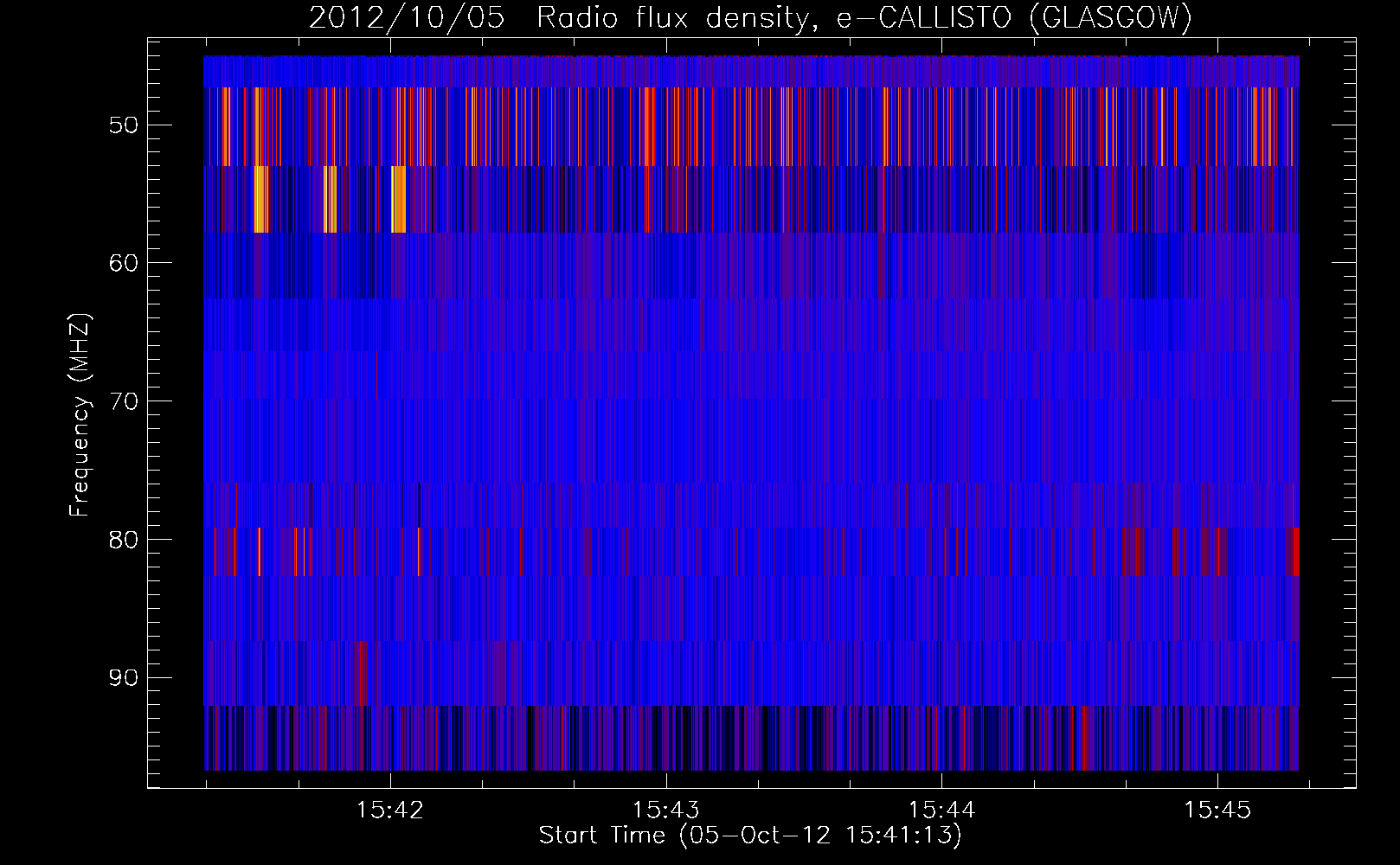Select the 70 frequency tick label
The width and height of the screenshot is (1400, 865).
tap(124, 401)
